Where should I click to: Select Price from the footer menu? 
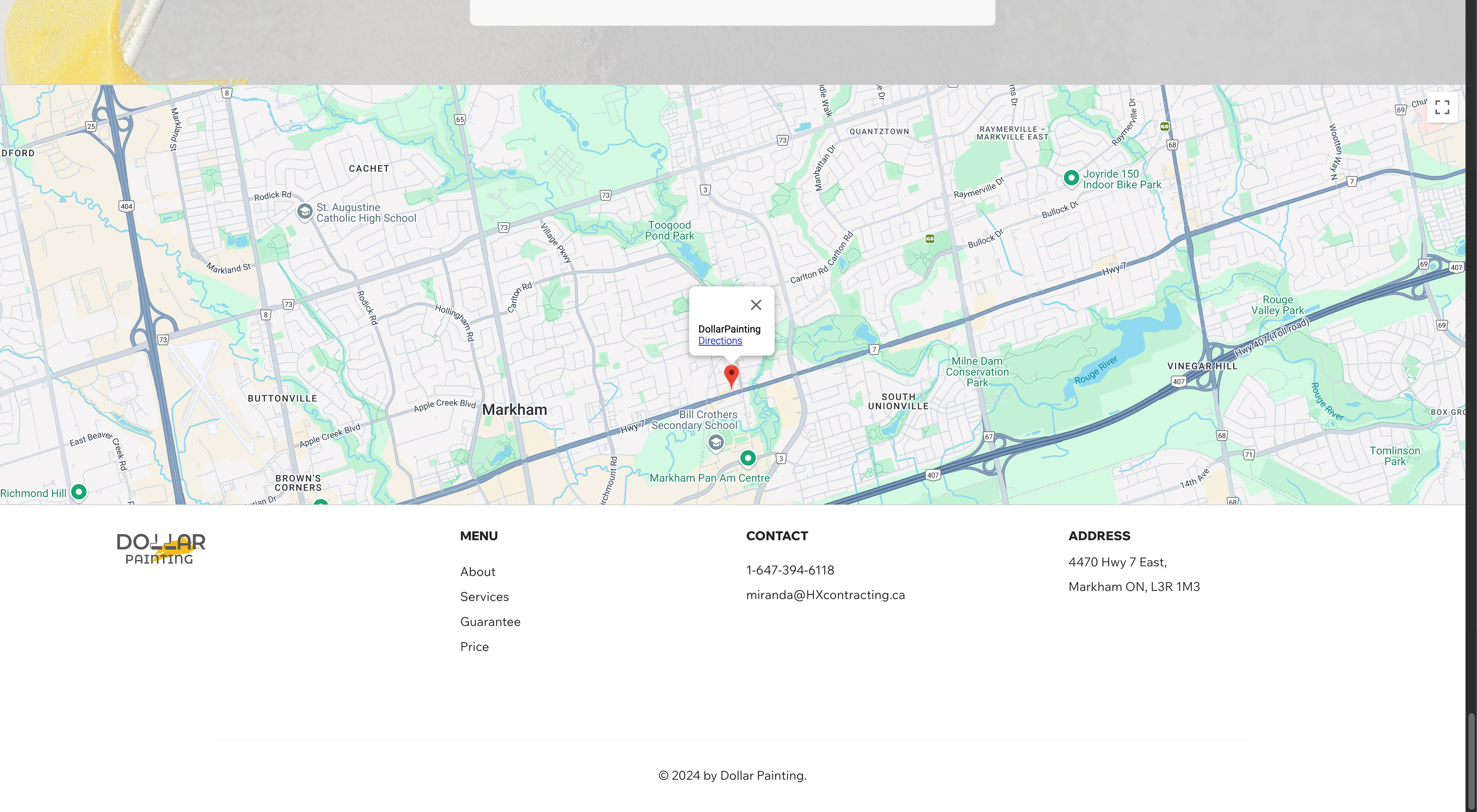474,647
